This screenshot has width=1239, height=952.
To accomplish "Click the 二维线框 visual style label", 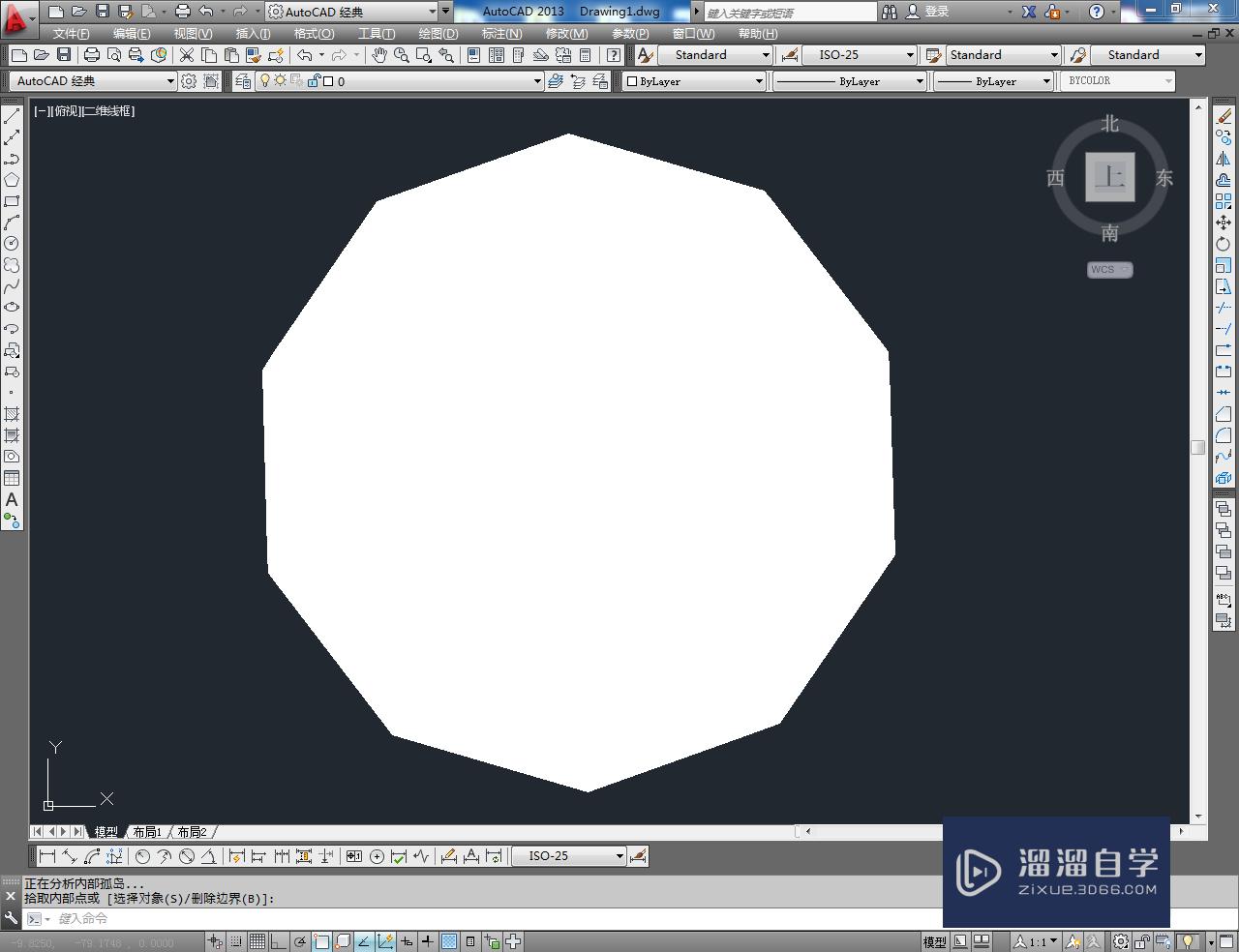I will 107,111.
